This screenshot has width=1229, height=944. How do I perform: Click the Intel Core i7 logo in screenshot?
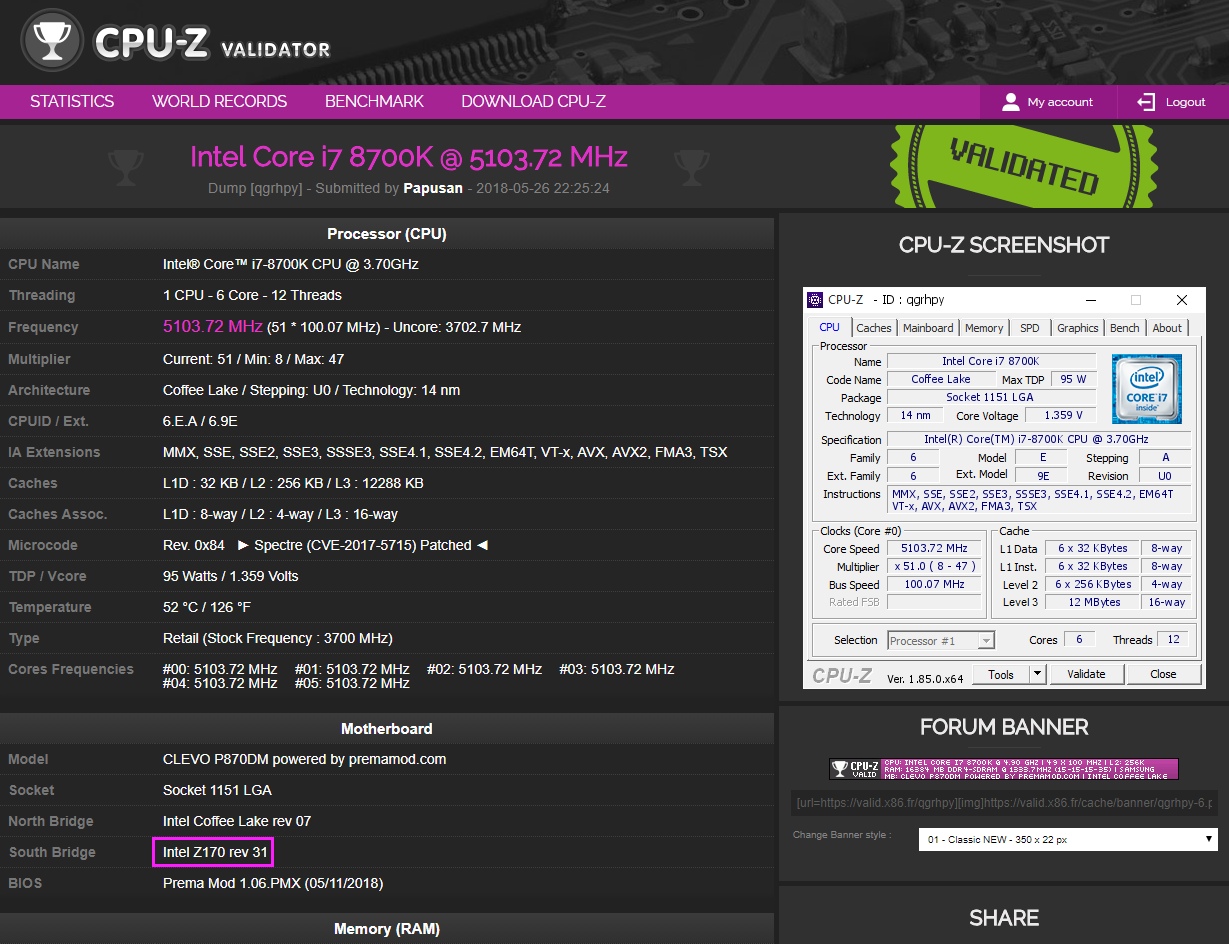coord(1146,388)
